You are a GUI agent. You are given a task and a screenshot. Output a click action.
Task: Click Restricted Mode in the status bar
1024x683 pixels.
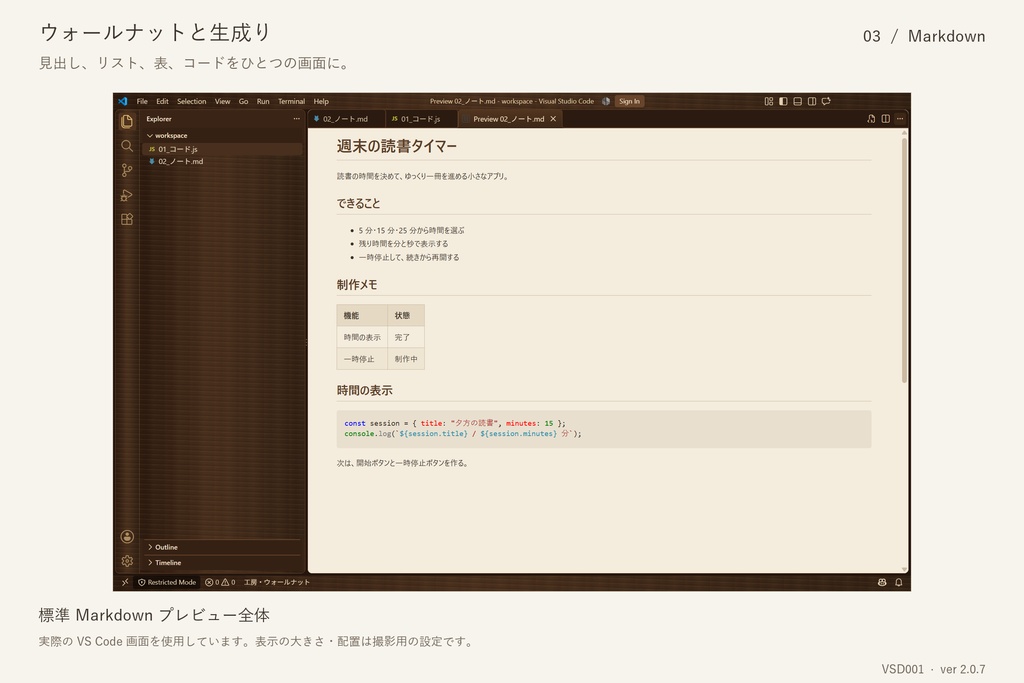(x=167, y=582)
